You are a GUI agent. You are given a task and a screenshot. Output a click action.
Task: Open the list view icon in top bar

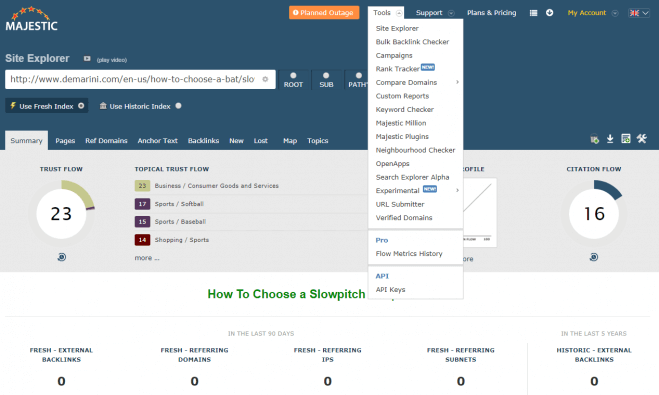[533, 13]
